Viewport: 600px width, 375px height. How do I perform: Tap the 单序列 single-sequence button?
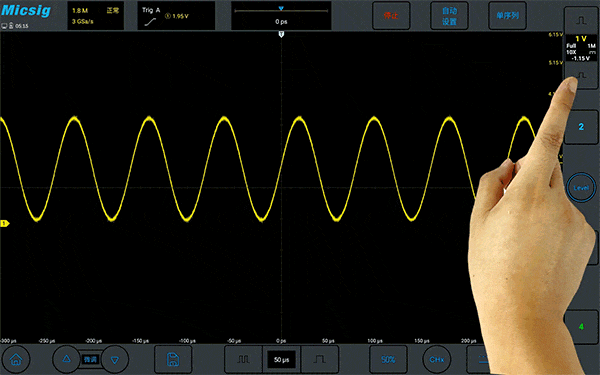coord(507,16)
